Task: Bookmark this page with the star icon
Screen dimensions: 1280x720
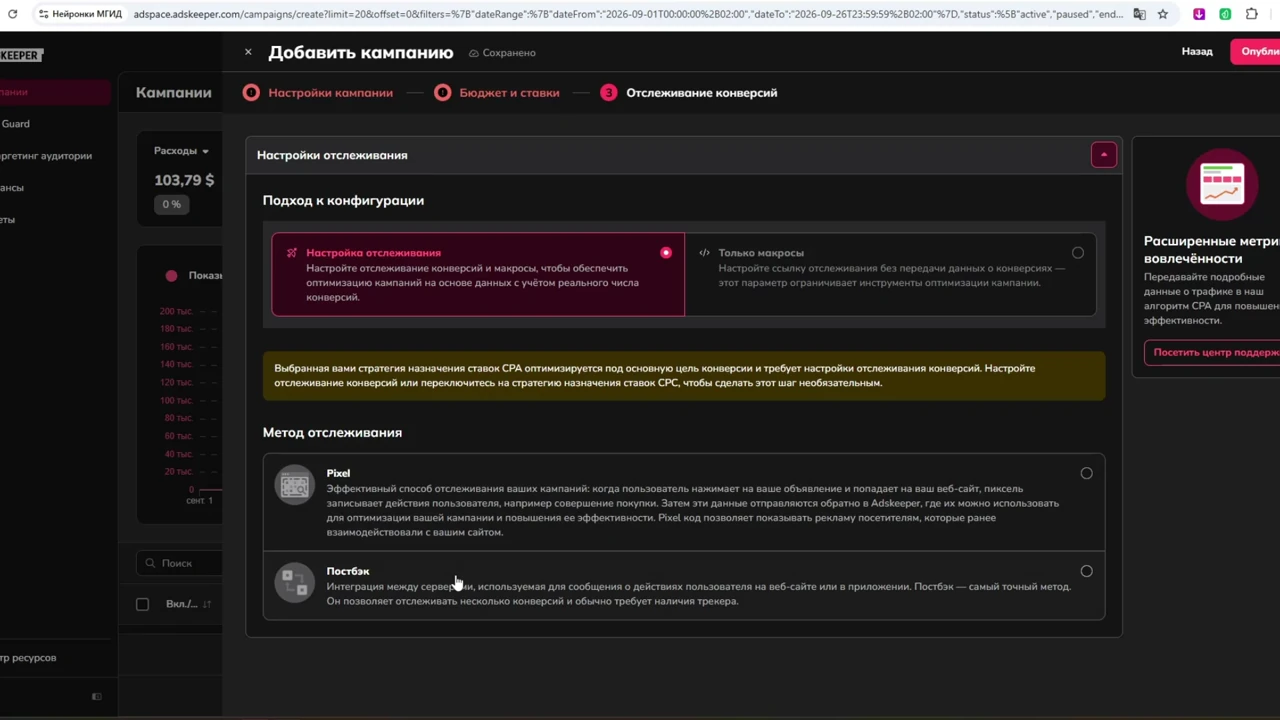Action: click(1163, 14)
